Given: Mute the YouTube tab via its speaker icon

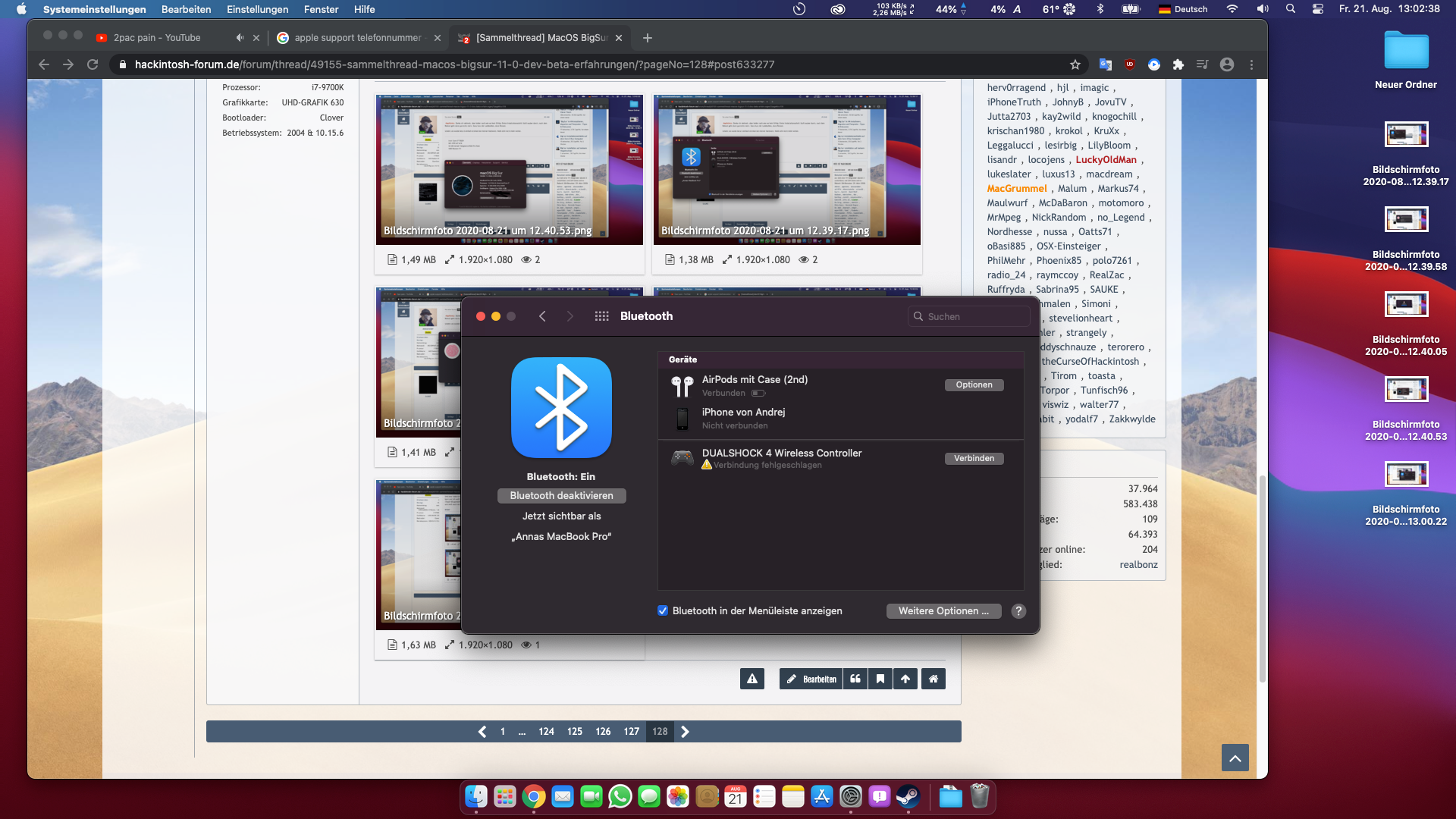Looking at the screenshot, I should (240, 37).
